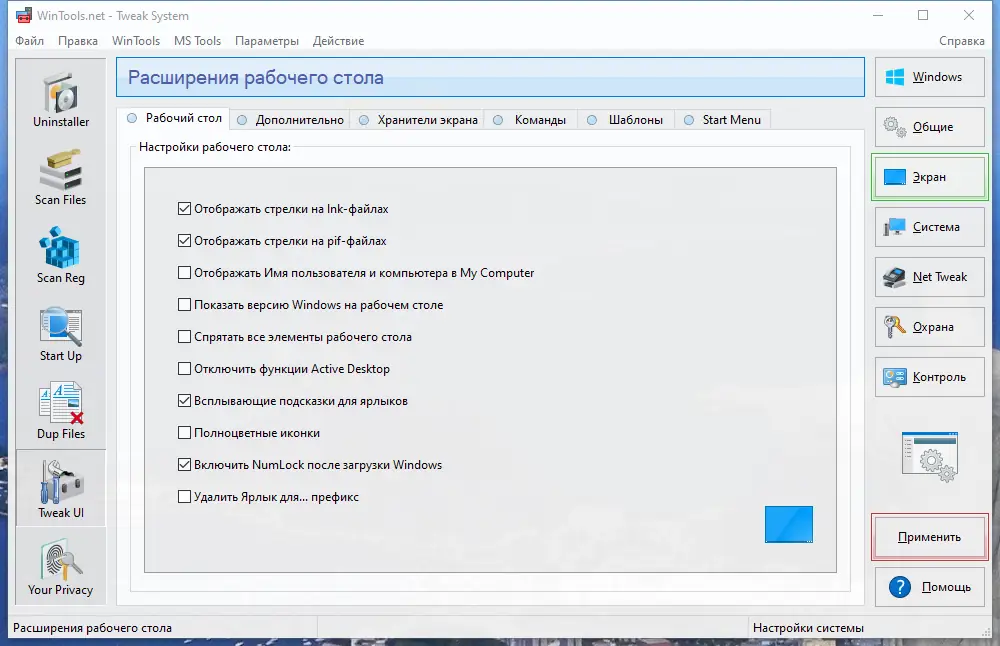Uncheck Всплывающие подсказки для ярлыков

(184, 400)
